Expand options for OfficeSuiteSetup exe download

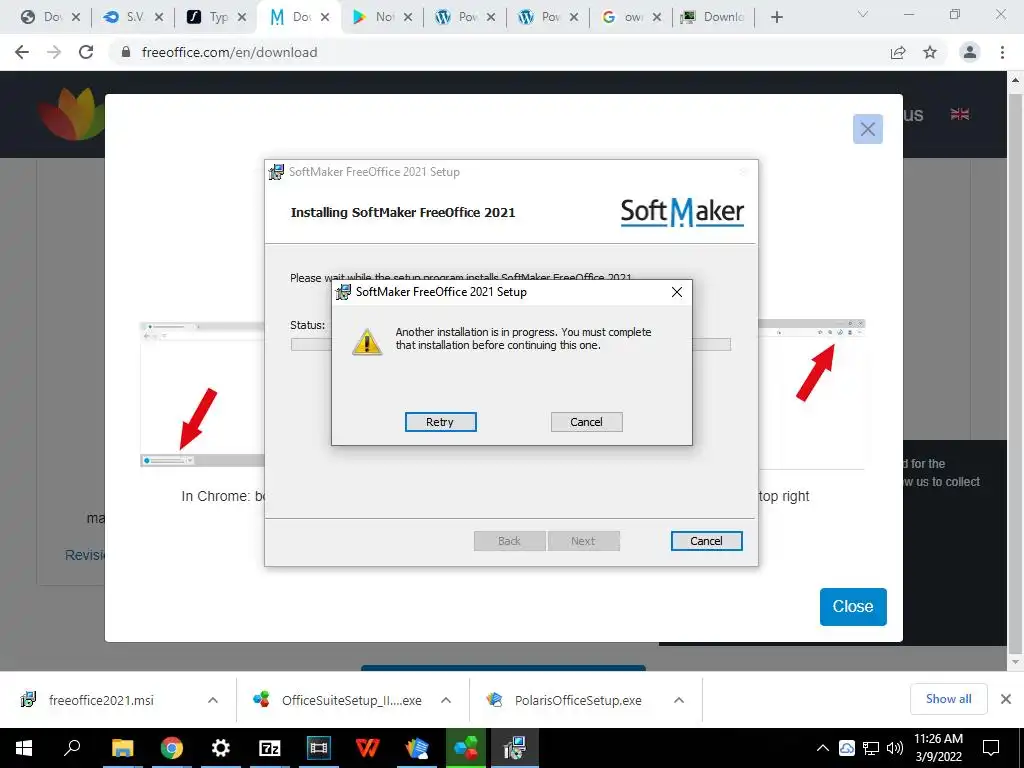[446, 700]
